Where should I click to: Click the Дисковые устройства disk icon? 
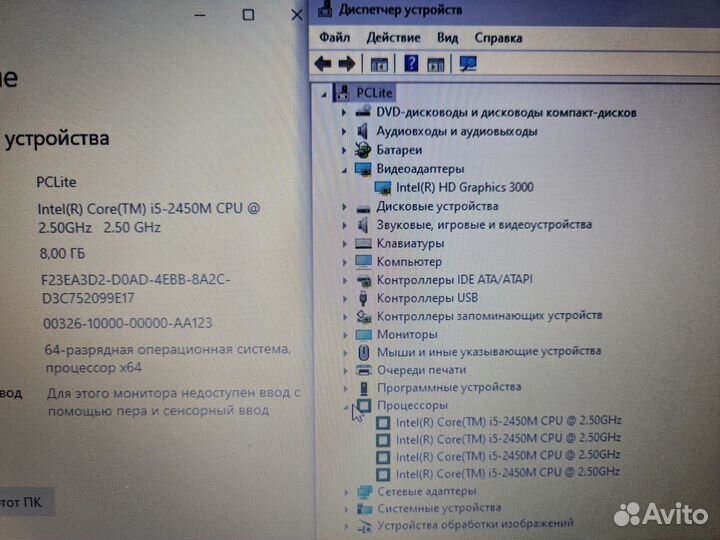363,208
